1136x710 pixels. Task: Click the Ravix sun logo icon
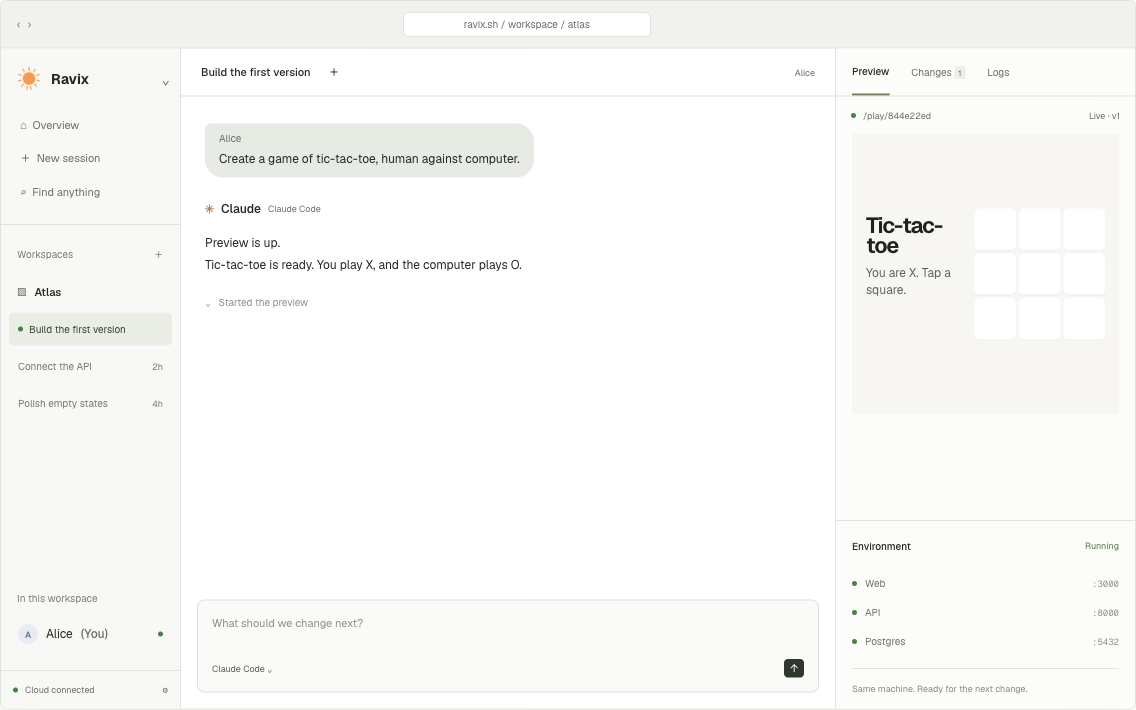coord(29,78)
